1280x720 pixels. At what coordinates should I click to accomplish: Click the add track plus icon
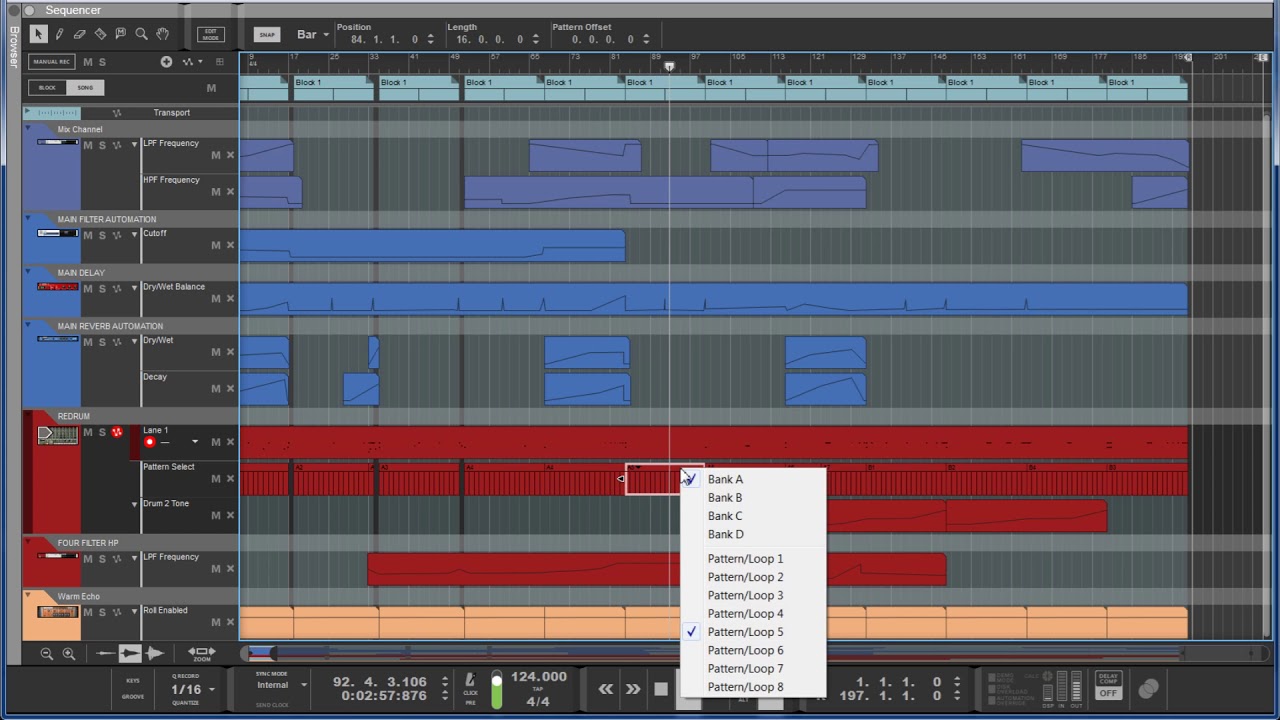(x=166, y=62)
